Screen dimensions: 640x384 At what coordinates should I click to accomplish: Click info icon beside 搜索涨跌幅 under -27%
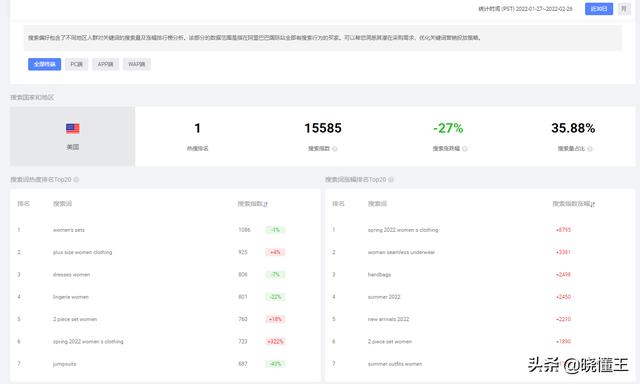[x=465, y=149]
